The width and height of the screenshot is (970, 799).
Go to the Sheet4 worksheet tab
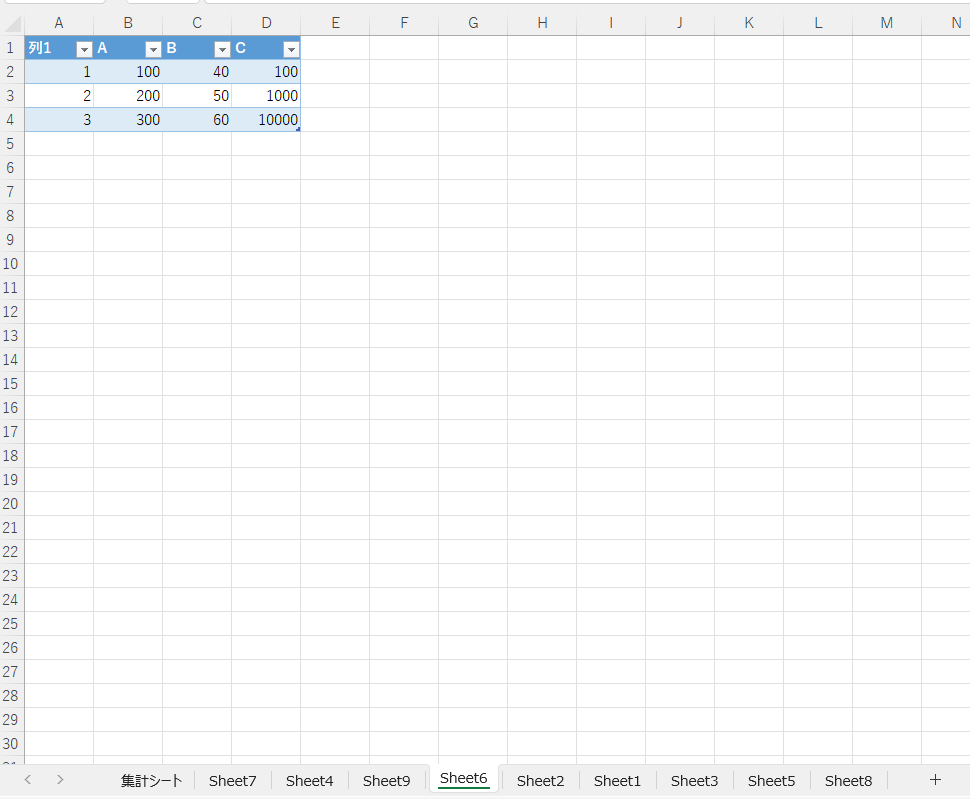pos(310,781)
